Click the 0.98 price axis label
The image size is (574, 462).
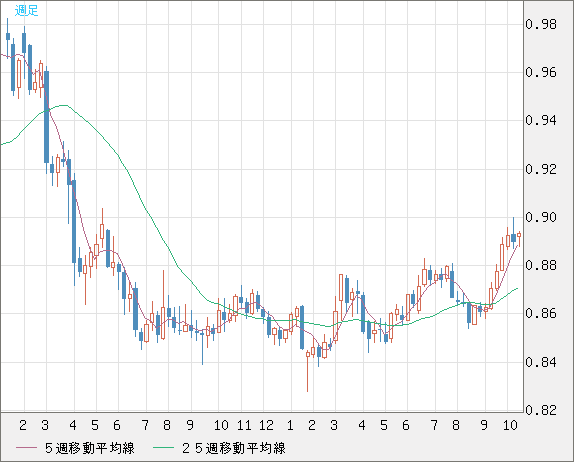tap(541, 25)
